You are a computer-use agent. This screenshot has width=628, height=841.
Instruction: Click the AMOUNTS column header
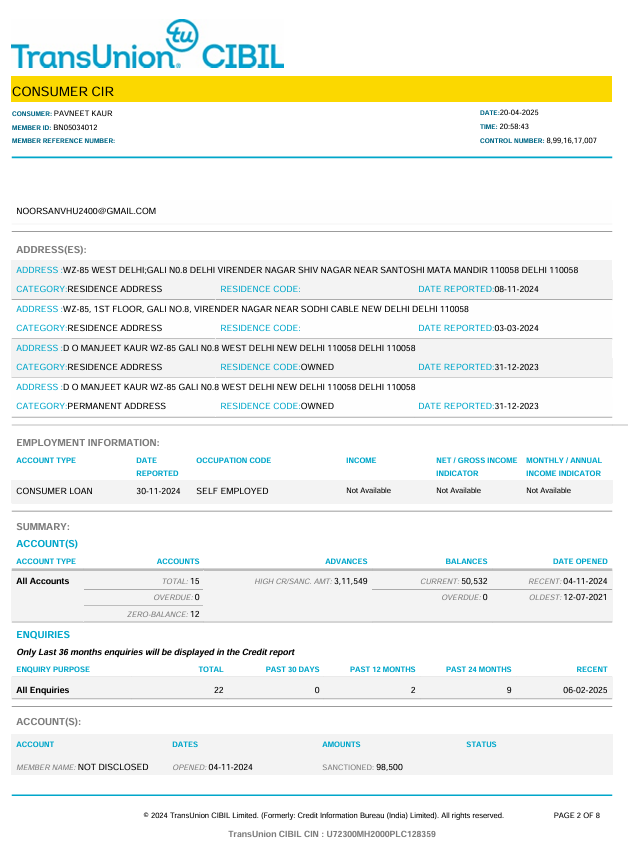click(x=341, y=744)
